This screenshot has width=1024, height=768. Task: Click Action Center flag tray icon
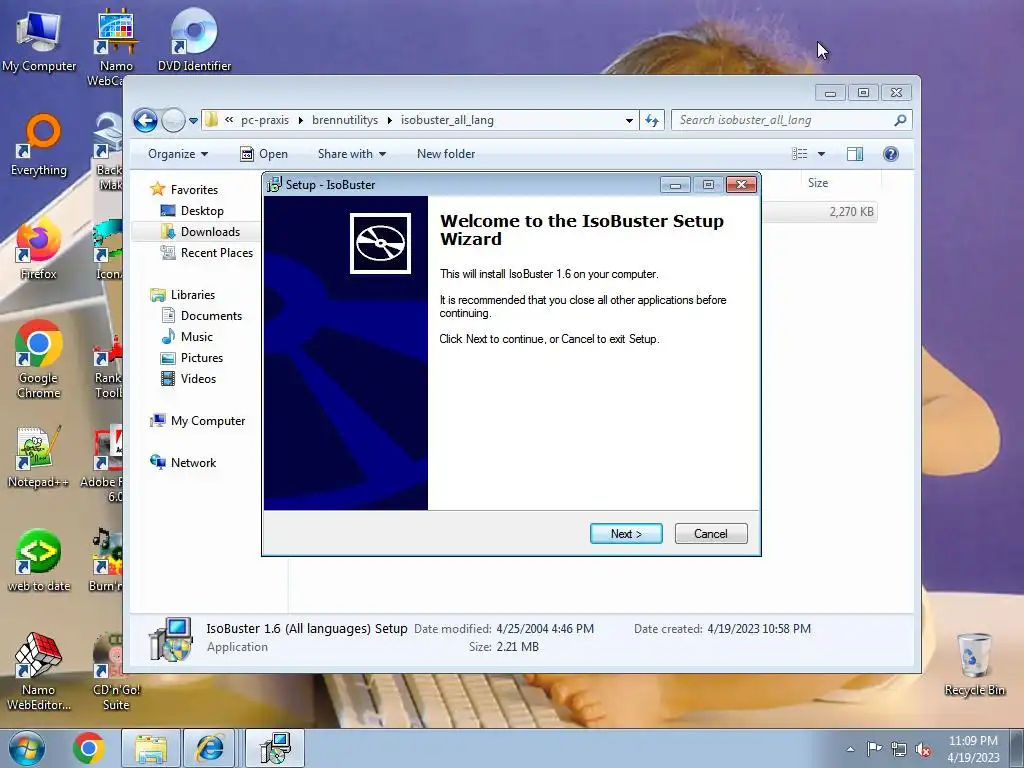click(874, 749)
